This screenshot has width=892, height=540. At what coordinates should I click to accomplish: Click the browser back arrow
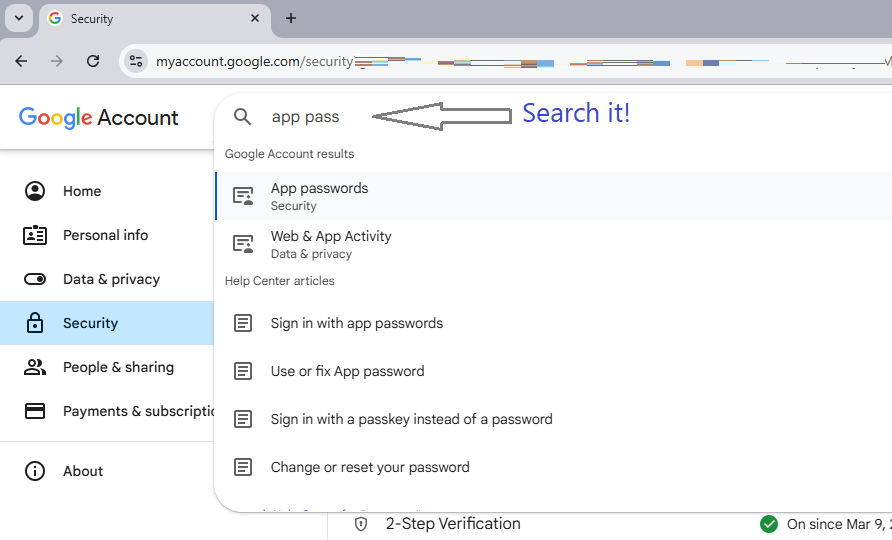(x=21, y=61)
